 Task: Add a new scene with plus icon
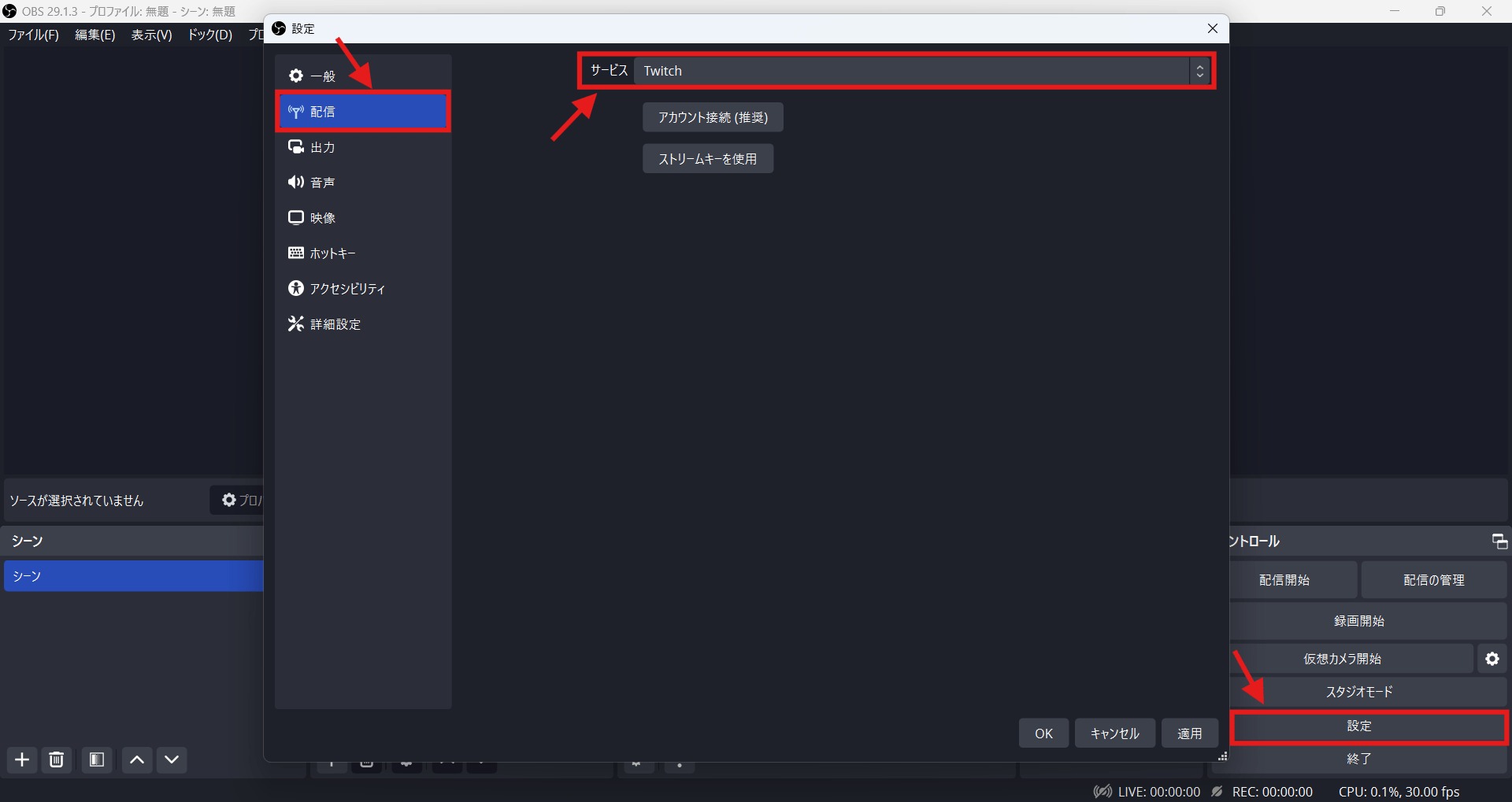click(x=22, y=759)
